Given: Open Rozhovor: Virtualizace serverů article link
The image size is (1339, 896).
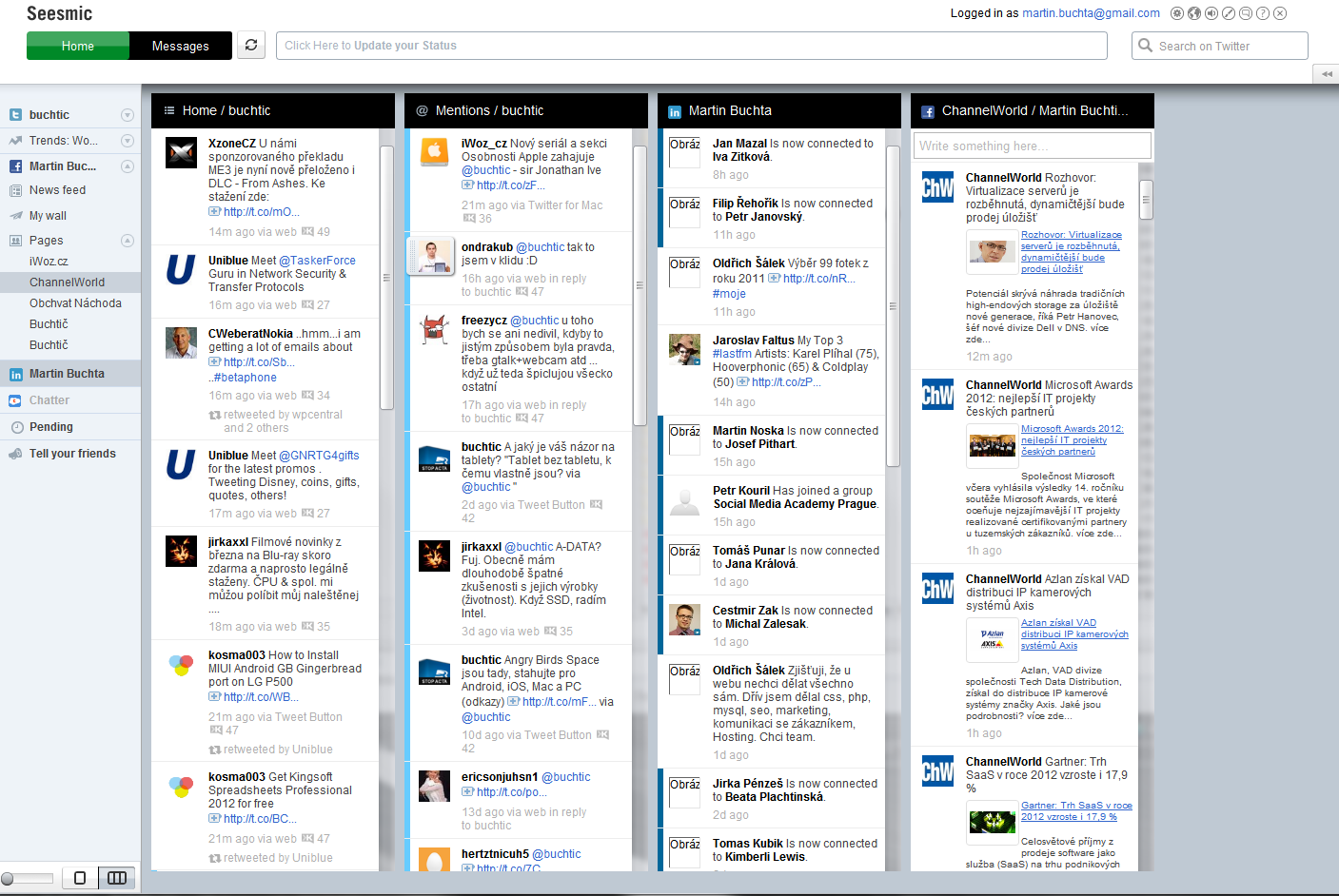Looking at the screenshot, I should point(1072,252).
